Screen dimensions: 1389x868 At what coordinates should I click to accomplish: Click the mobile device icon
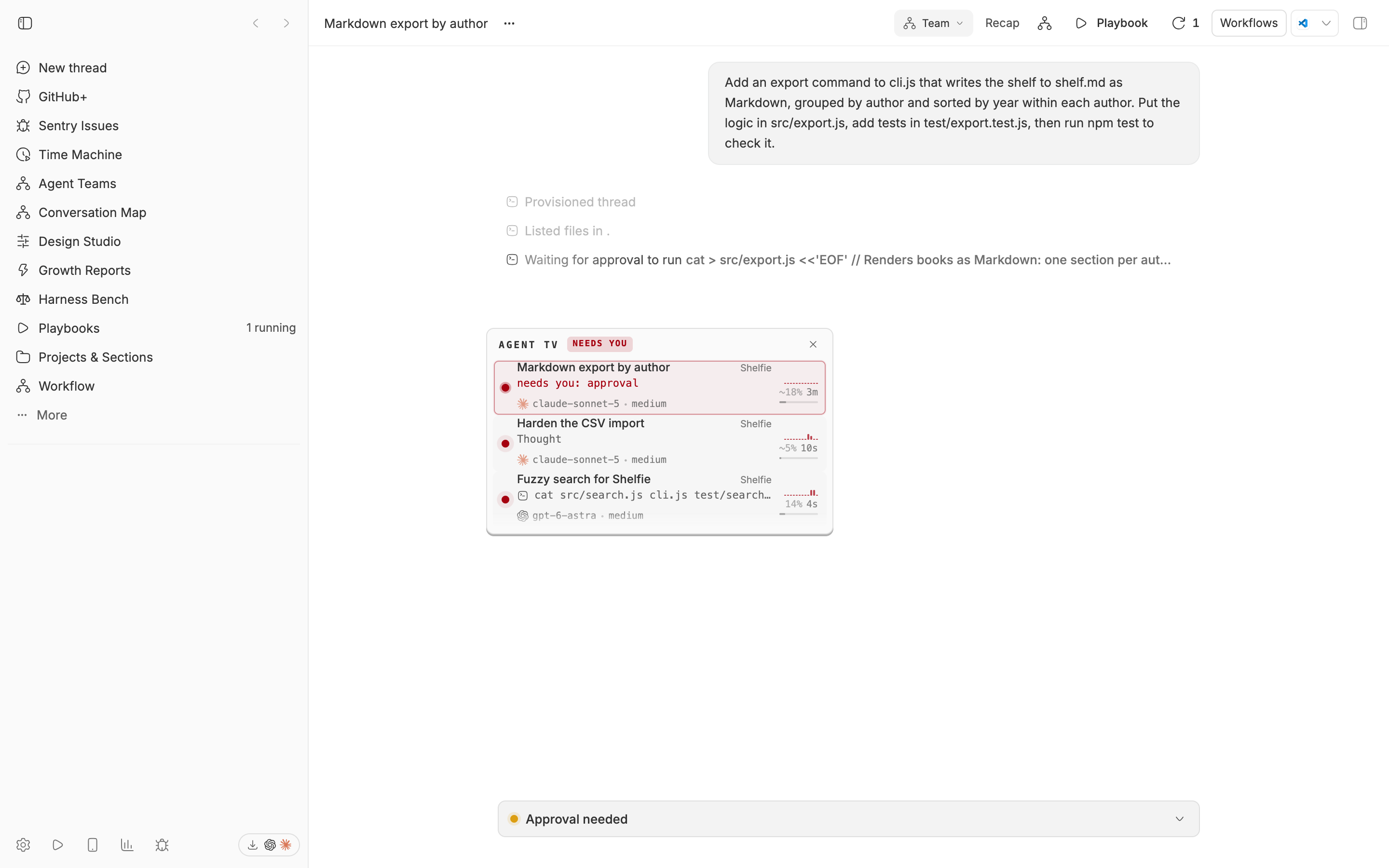coord(93,844)
